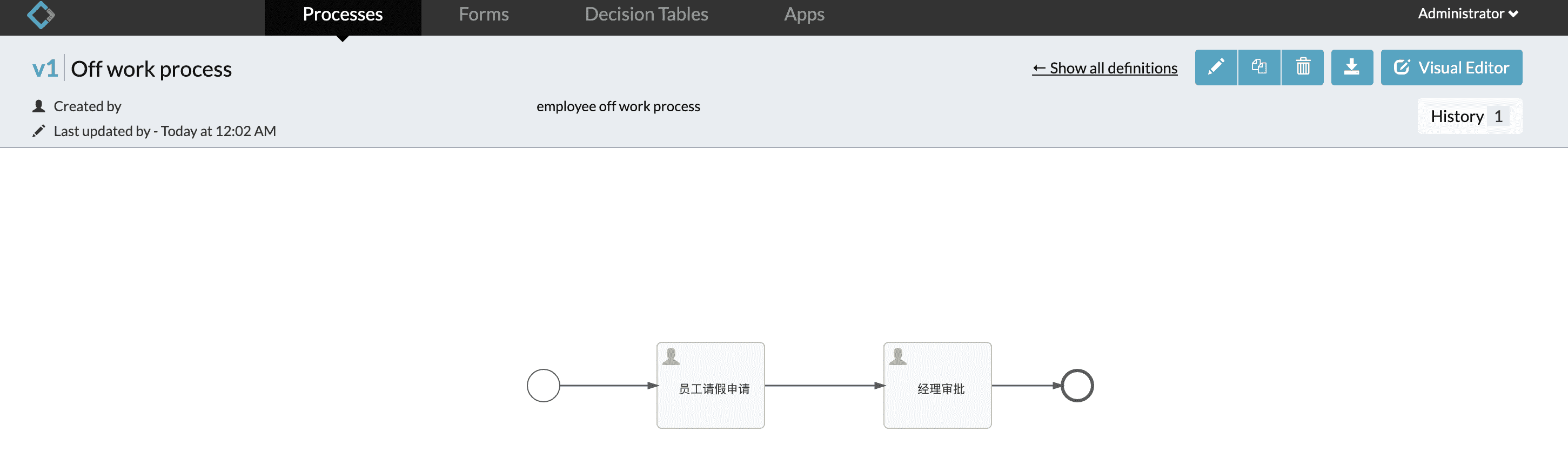Expand the History panel
Screen dimensions: 1568x472
click(x=1469, y=116)
